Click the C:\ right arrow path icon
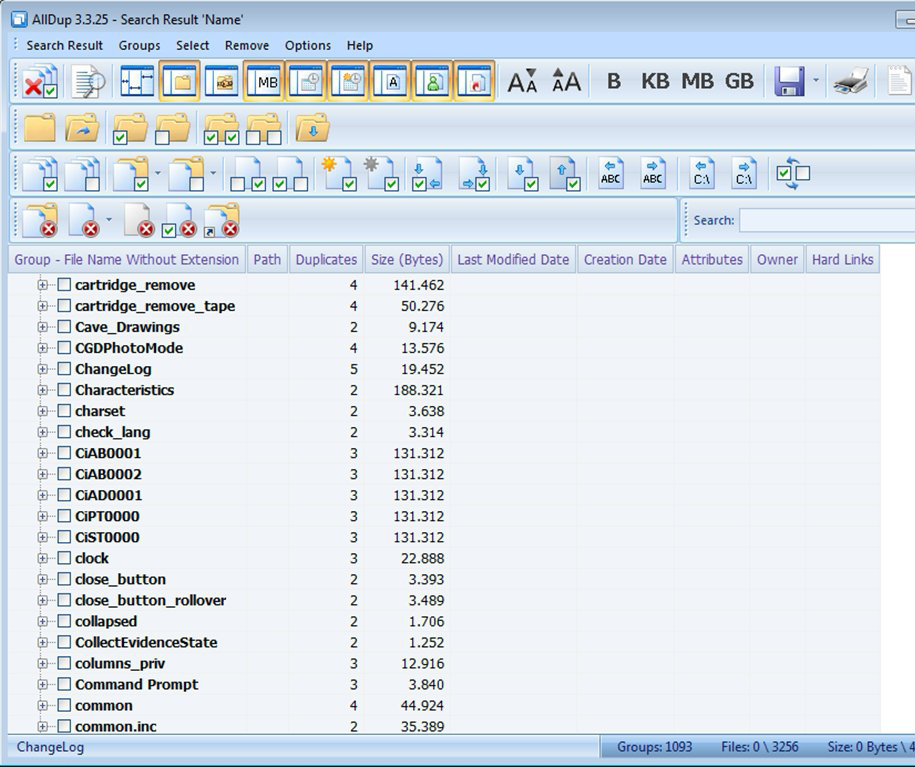 pos(744,173)
